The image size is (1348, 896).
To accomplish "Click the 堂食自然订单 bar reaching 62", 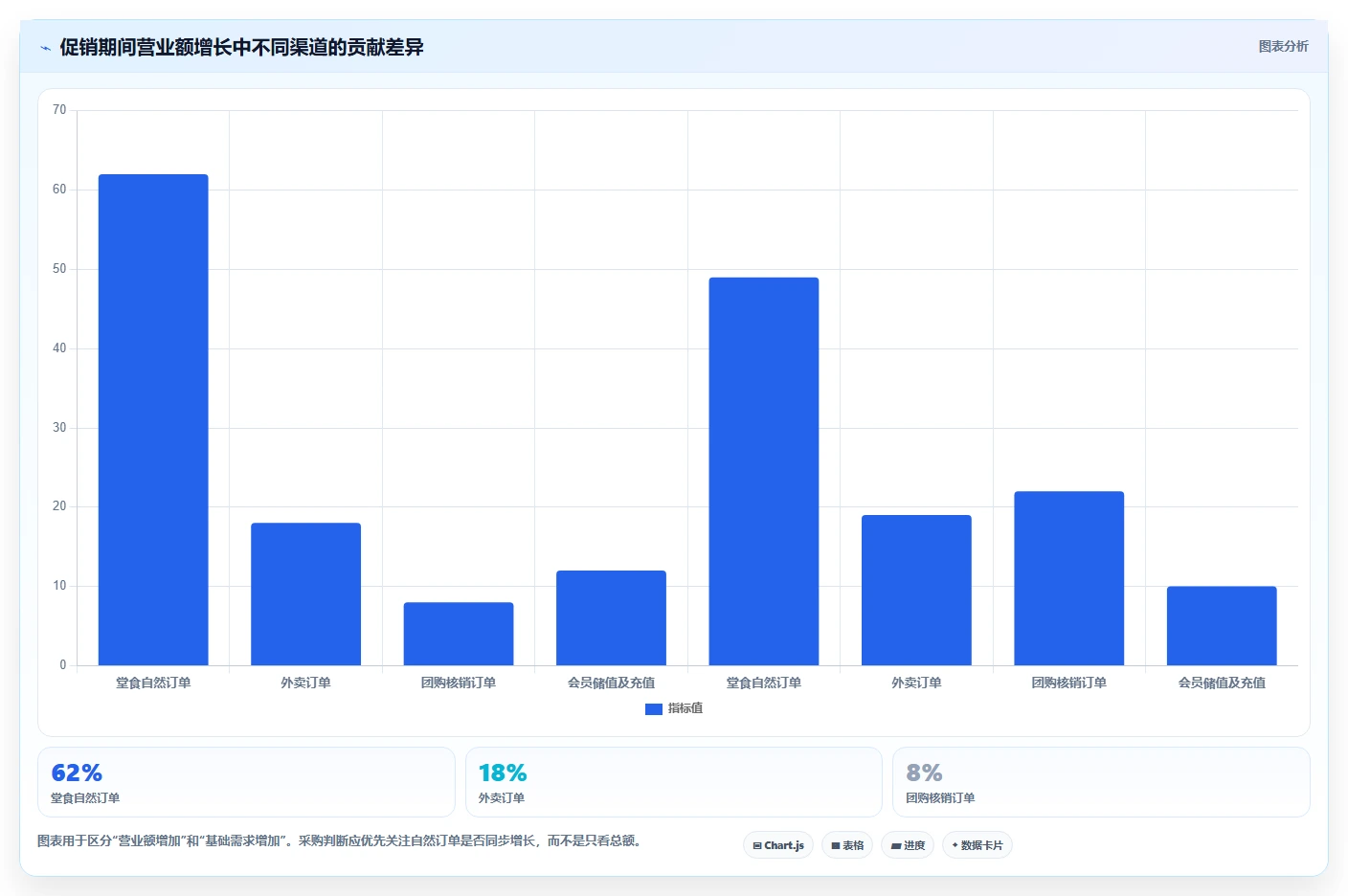I will (x=153, y=420).
